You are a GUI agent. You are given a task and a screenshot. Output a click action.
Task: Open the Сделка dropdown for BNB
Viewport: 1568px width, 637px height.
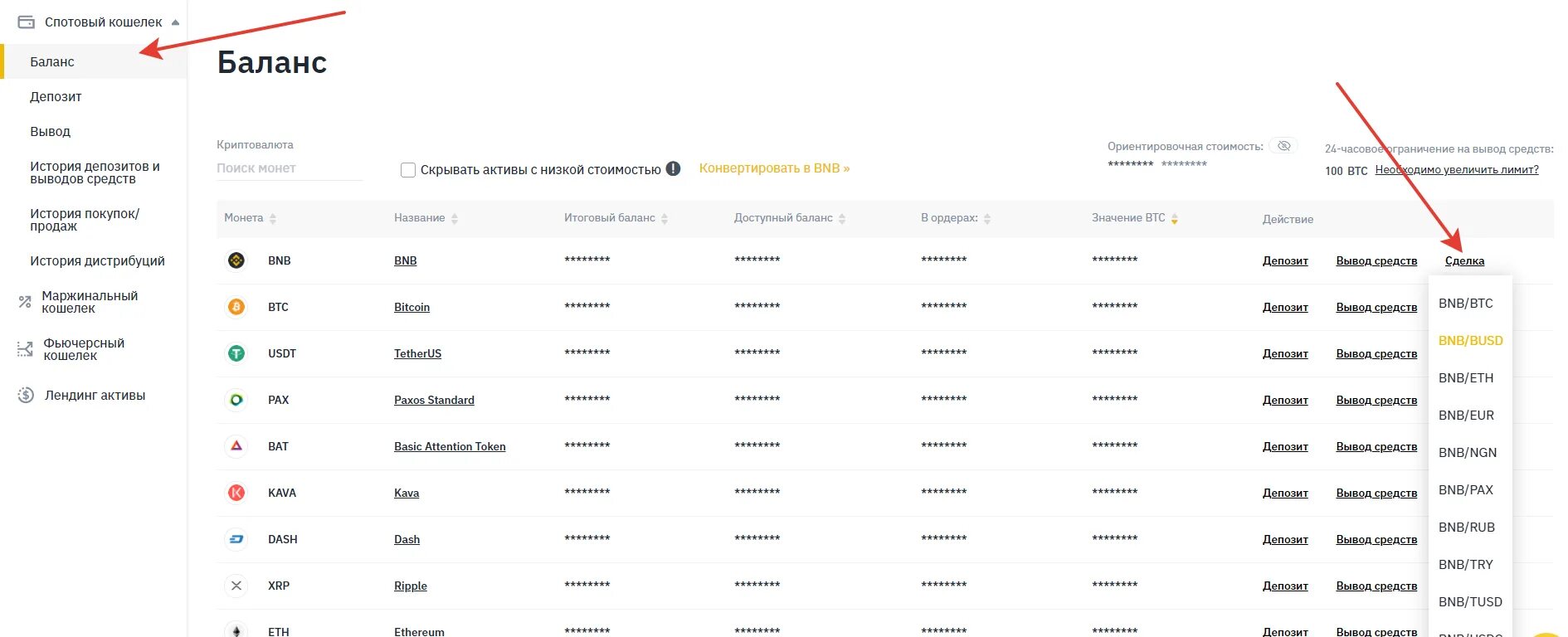[x=1464, y=260]
